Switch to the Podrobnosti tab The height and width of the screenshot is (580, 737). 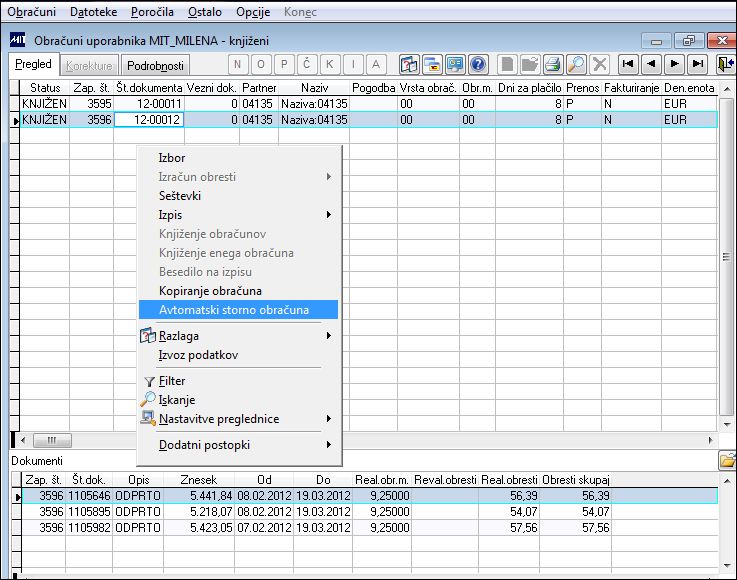coord(155,65)
